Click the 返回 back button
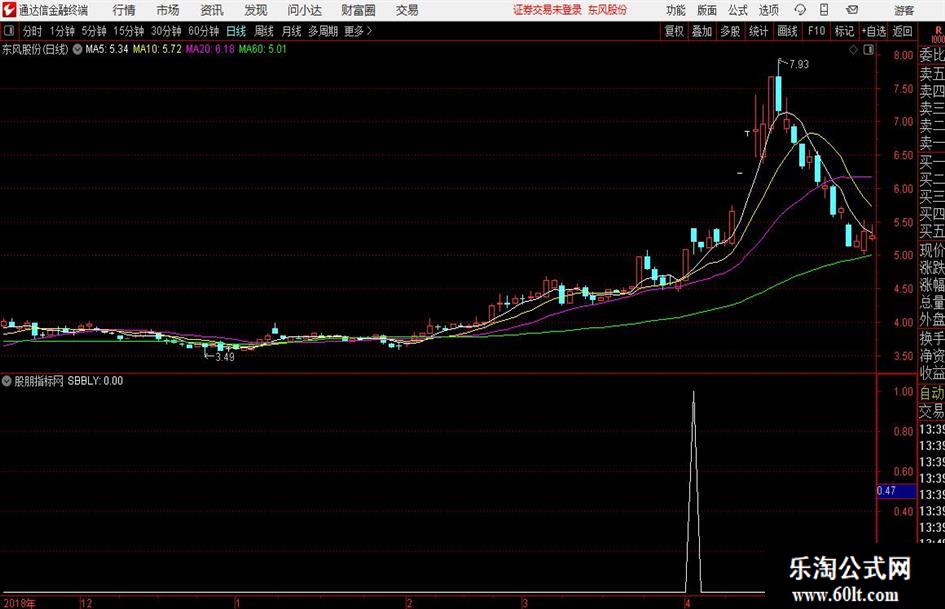The width and height of the screenshot is (945, 609). (902, 31)
